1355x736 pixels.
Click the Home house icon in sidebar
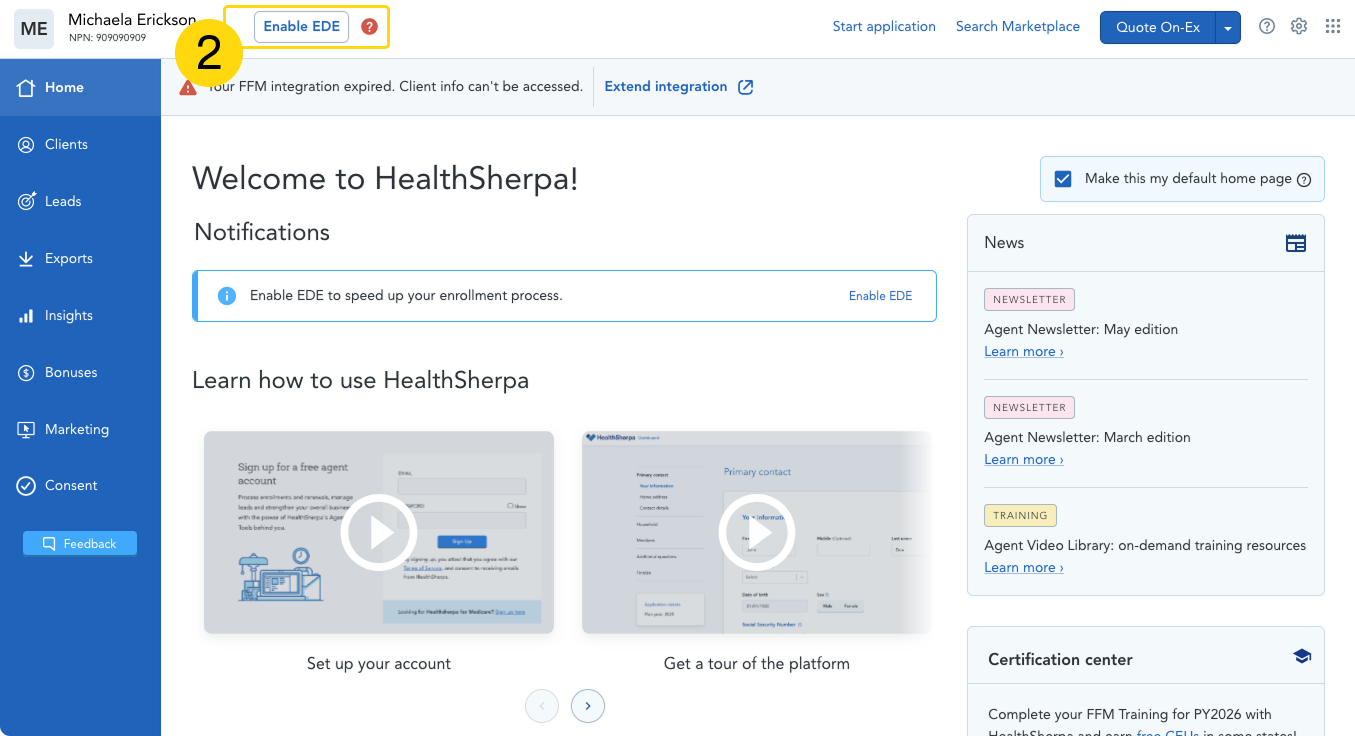(27, 87)
